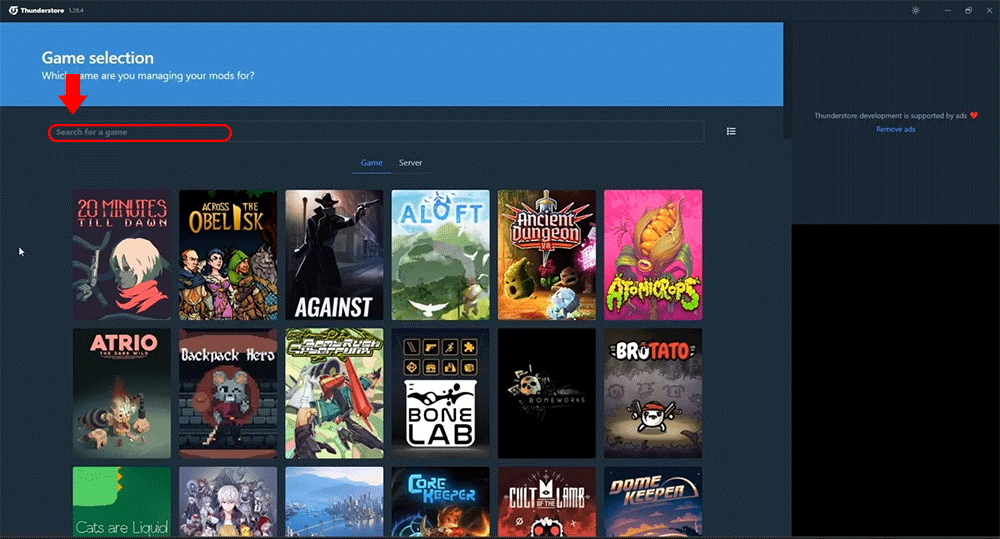Select Atrio The Dark Wild tile
The height and width of the screenshot is (539, 1000).
click(x=122, y=392)
